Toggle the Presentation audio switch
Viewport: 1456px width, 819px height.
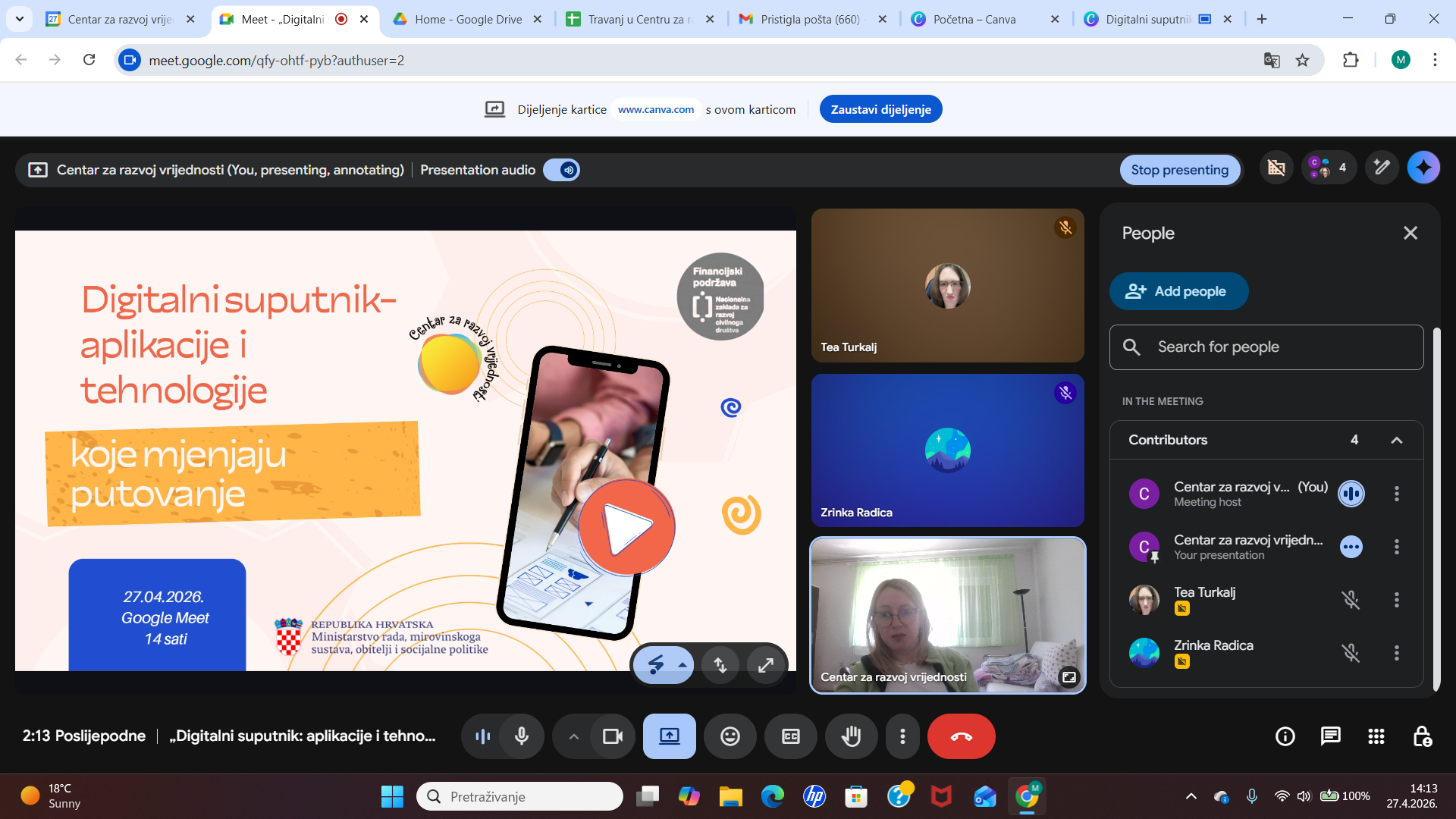pyautogui.click(x=562, y=170)
